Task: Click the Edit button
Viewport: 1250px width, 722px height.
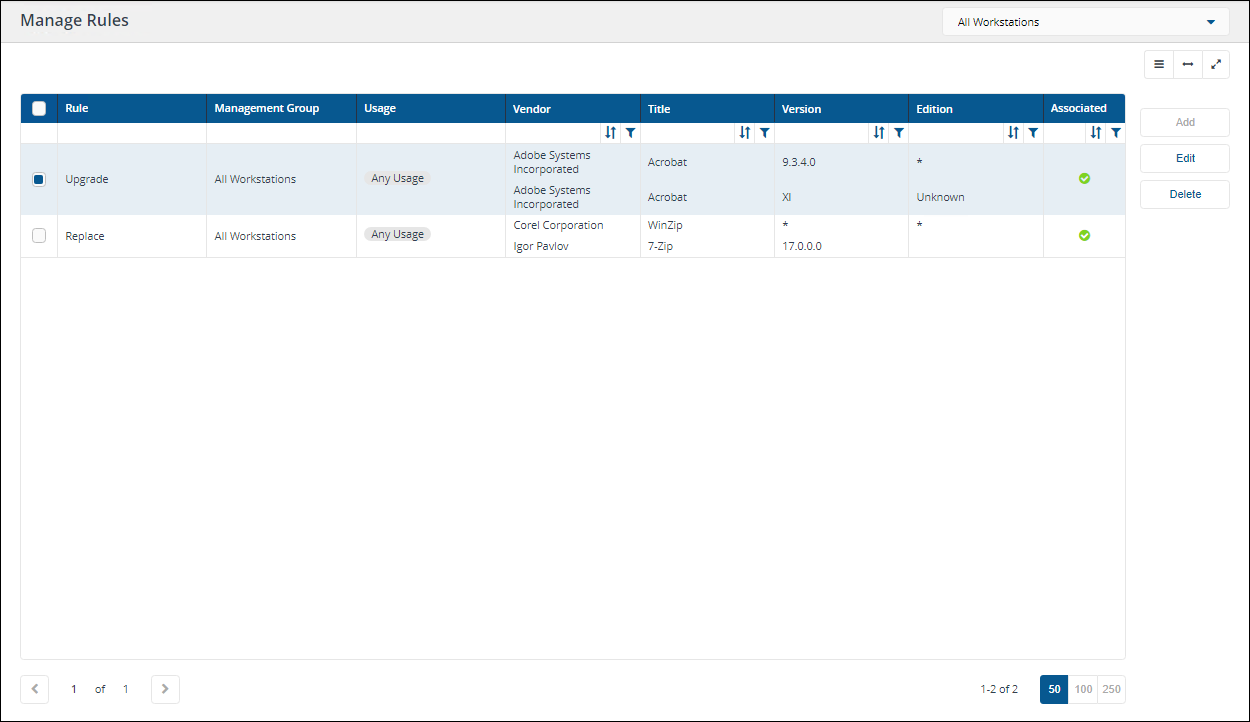Action: (x=1185, y=158)
